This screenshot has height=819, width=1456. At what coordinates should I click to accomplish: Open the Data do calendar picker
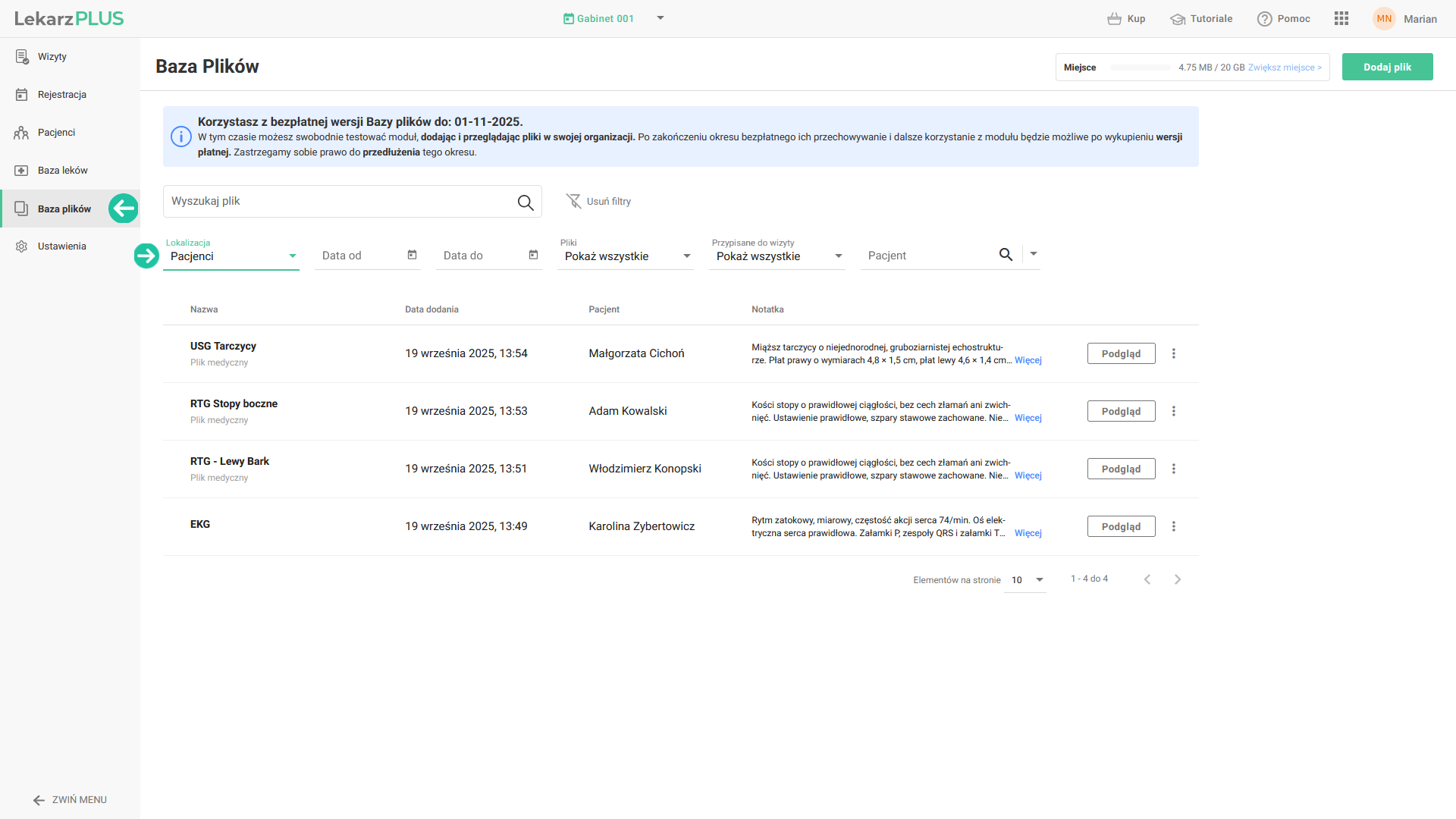pyautogui.click(x=533, y=255)
